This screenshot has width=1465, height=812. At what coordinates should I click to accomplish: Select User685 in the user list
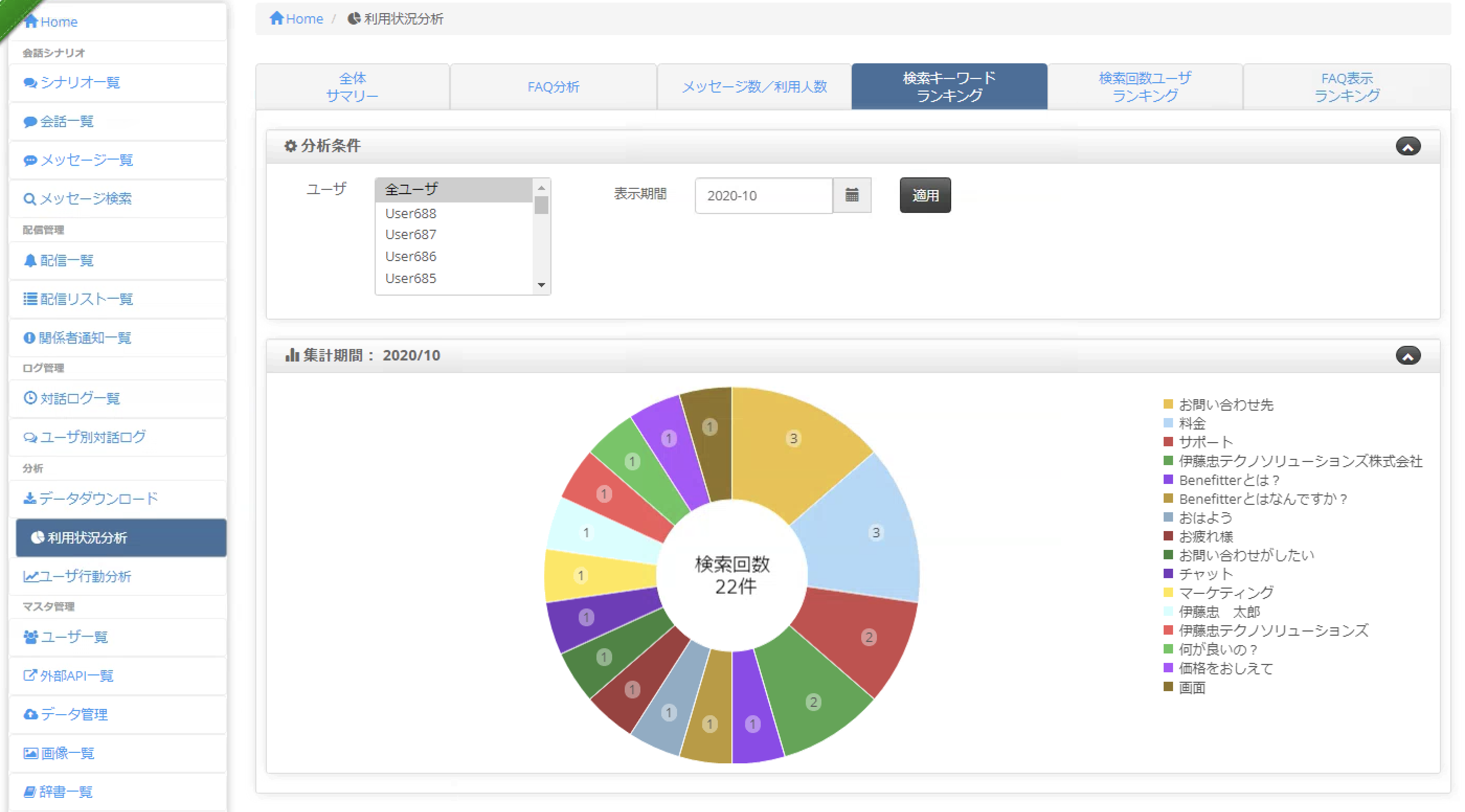coord(454,279)
